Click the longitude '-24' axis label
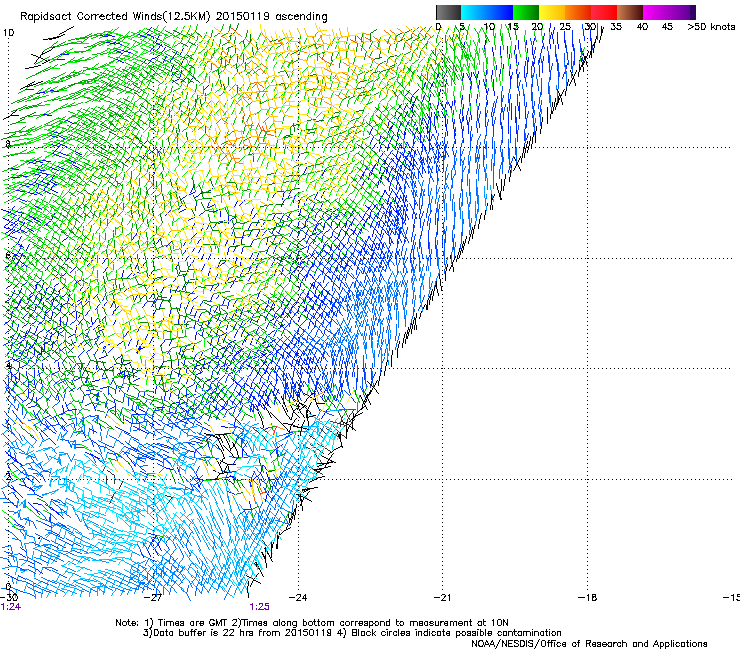Image resolution: width=740 pixels, height=650 pixels. tap(298, 597)
